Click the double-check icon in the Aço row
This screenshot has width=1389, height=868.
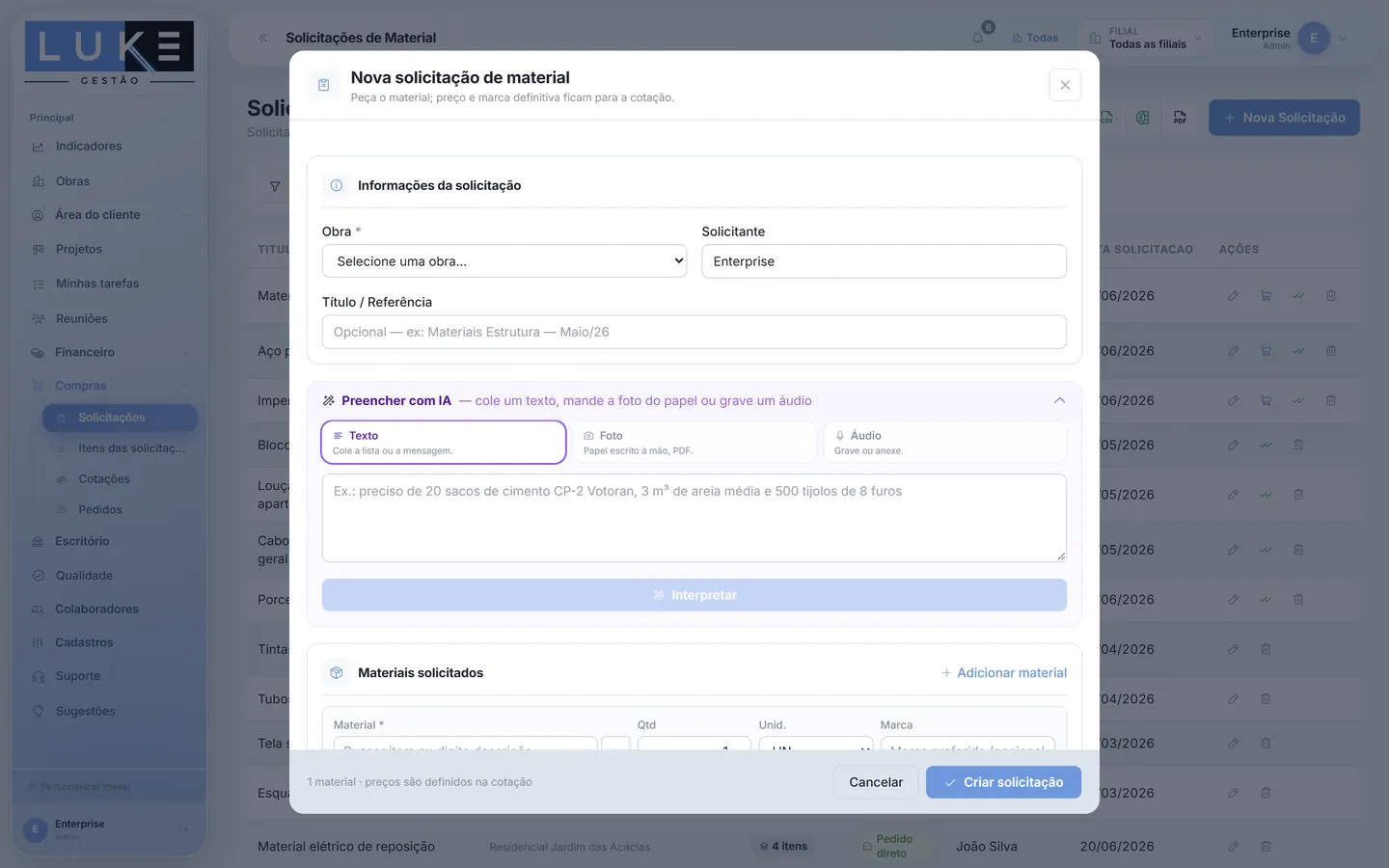coord(1298,351)
